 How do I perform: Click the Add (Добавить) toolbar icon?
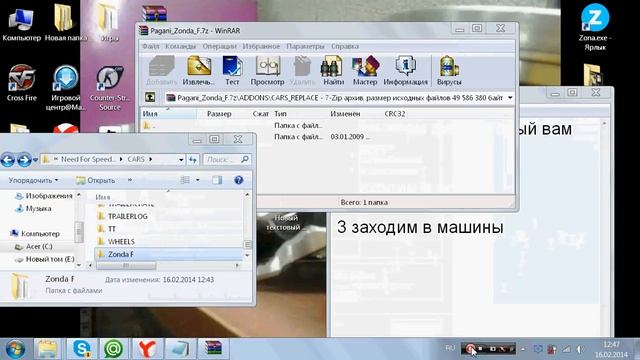[161, 70]
